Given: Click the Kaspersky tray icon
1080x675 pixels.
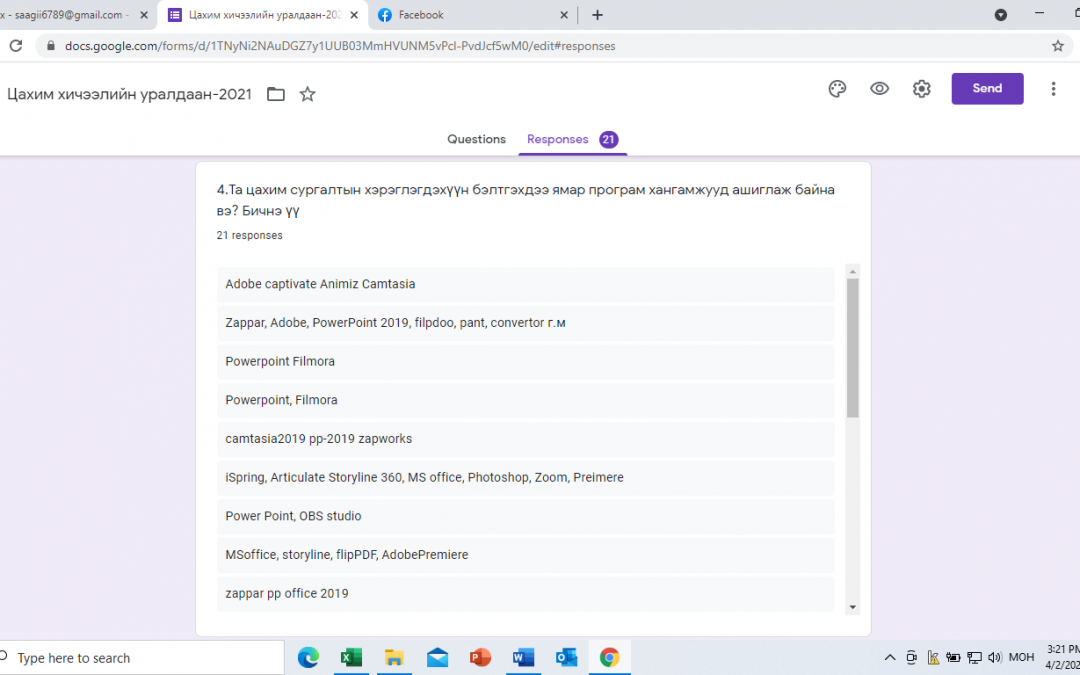Looking at the screenshot, I should pos(933,658).
